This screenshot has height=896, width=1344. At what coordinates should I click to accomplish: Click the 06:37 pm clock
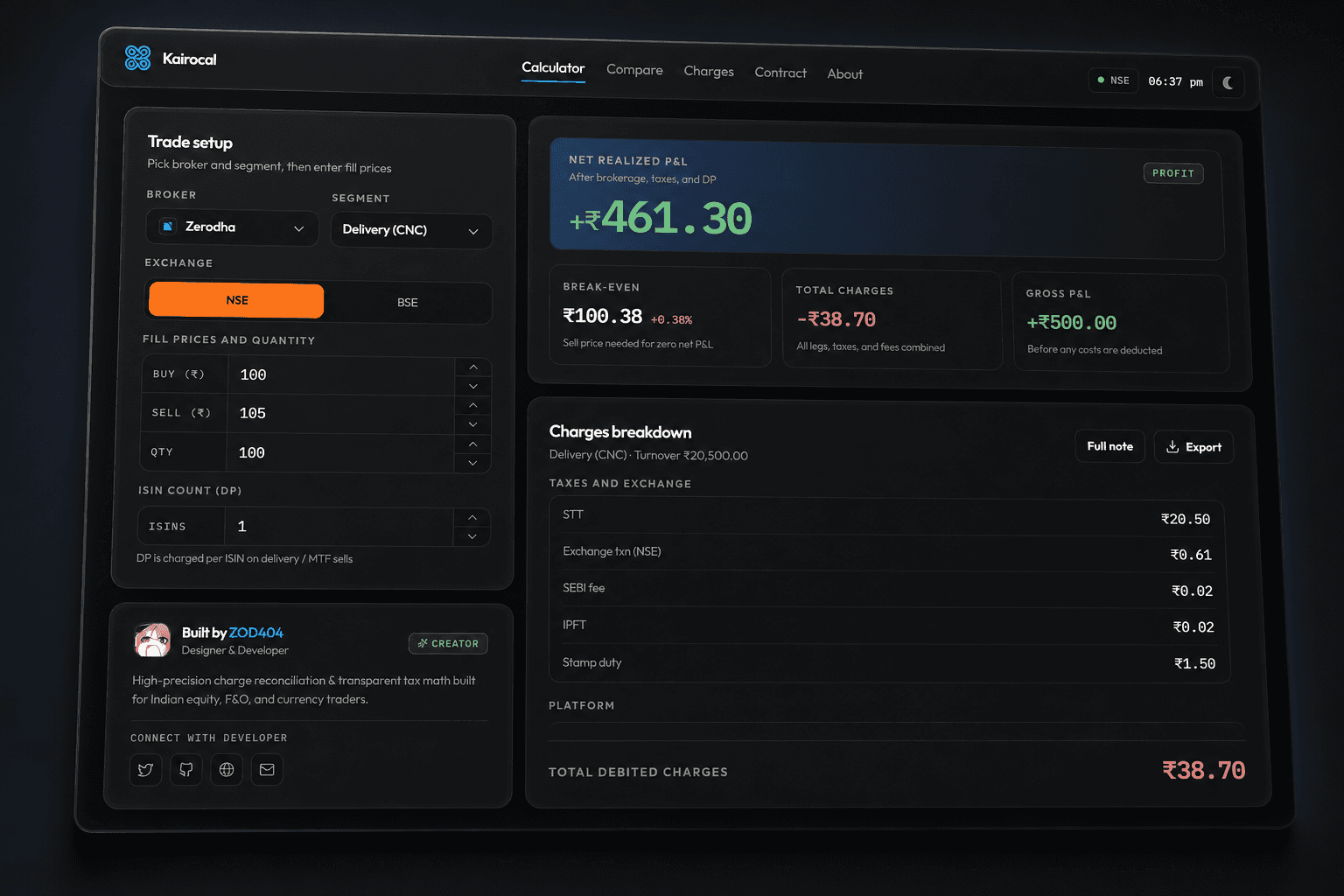tap(1175, 81)
